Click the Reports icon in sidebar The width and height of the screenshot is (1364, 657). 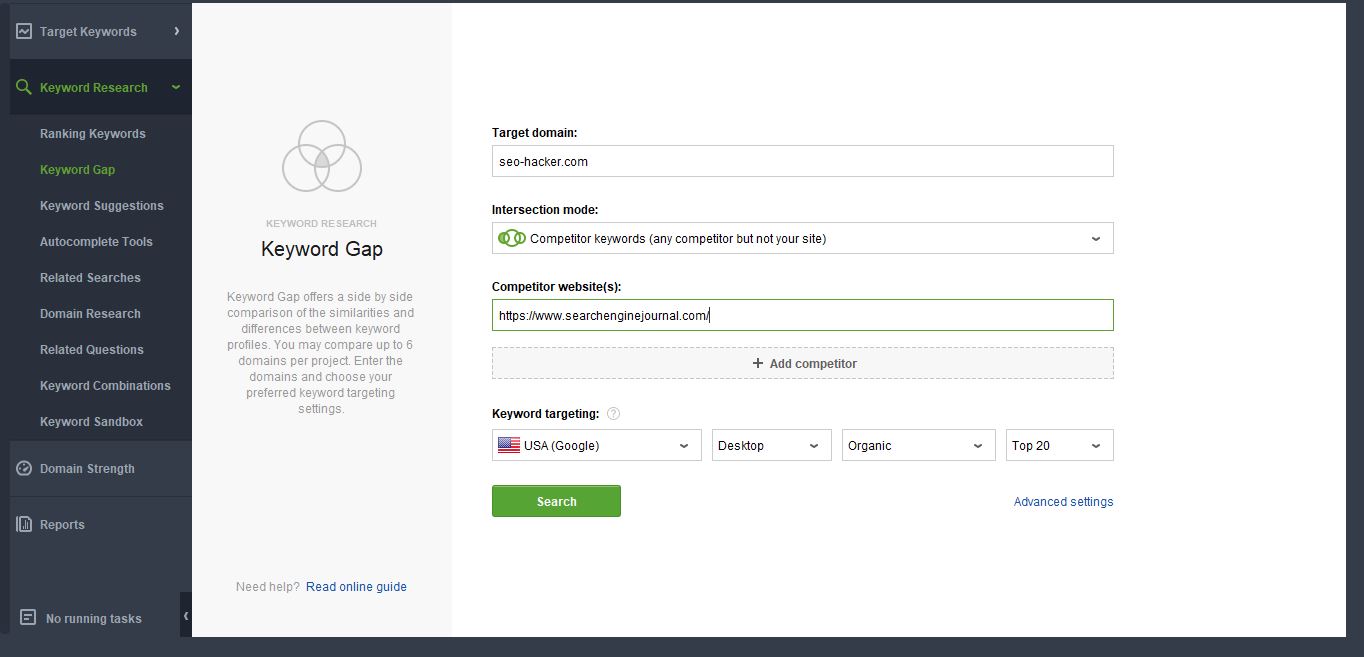pyautogui.click(x=24, y=524)
